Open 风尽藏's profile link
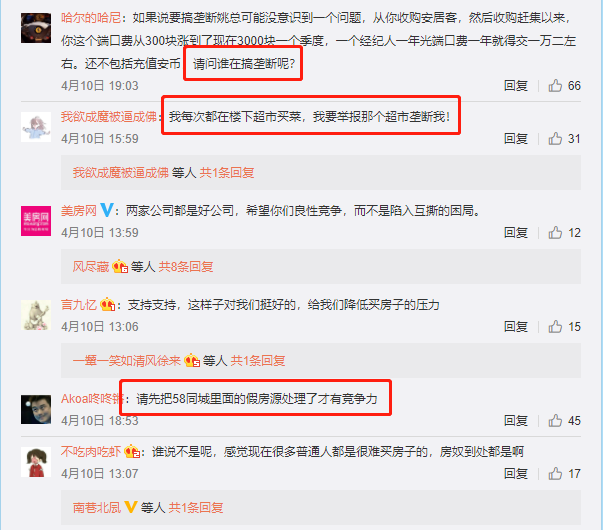Image resolution: width=603 pixels, height=530 pixels. click(91, 267)
